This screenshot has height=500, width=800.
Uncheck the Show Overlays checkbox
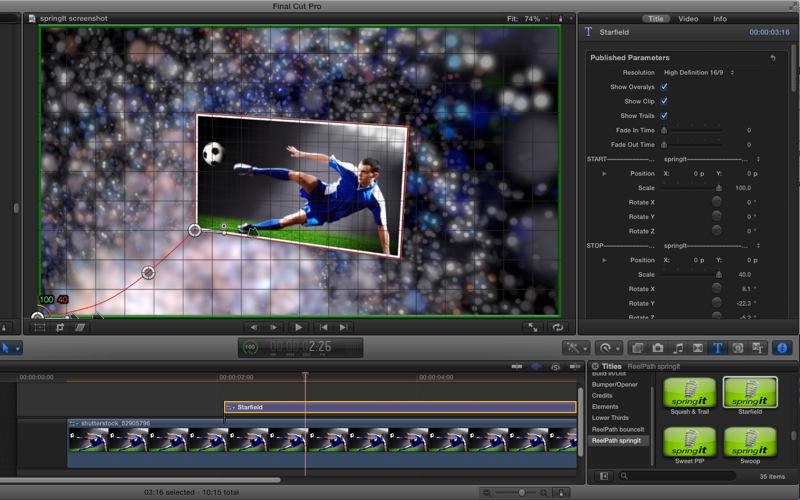(664, 87)
